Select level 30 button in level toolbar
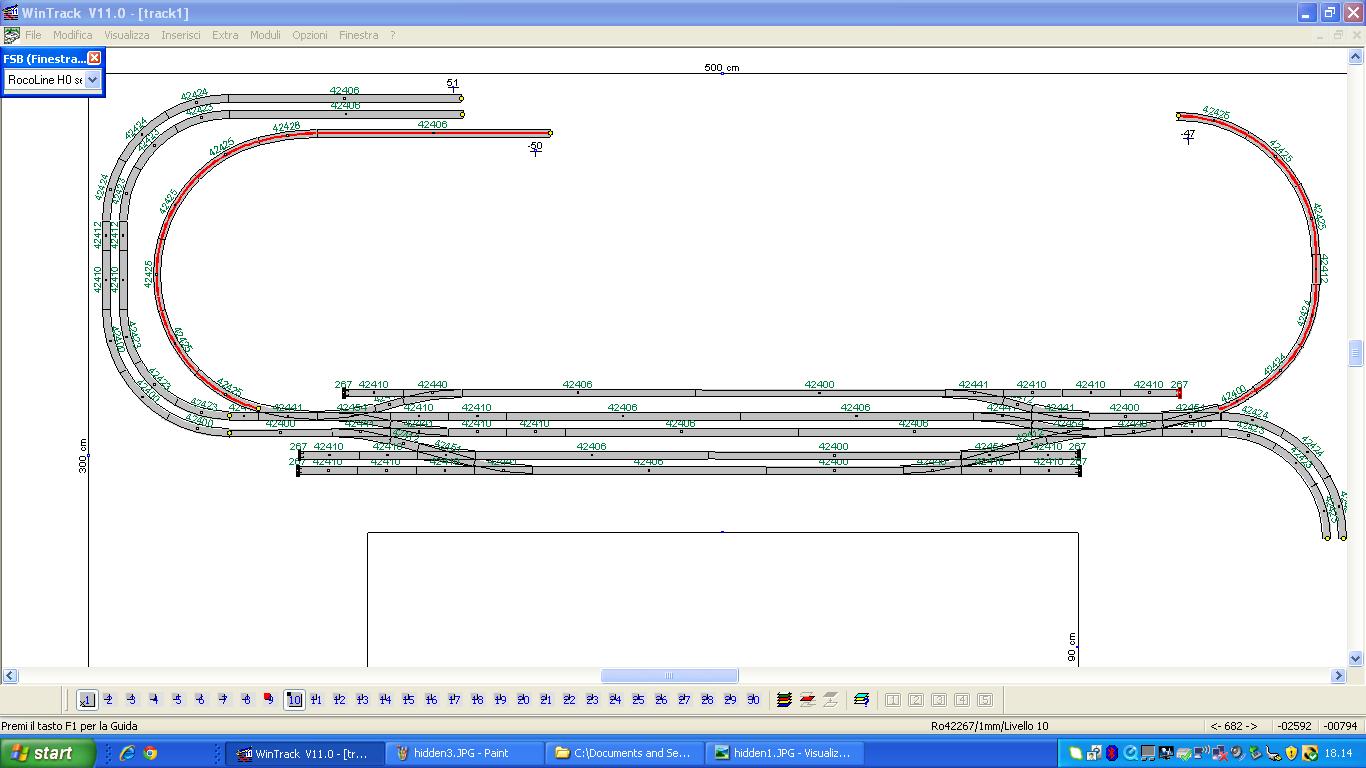The width and height of the screenshot is (1366, 768). (x=753, y=700)
